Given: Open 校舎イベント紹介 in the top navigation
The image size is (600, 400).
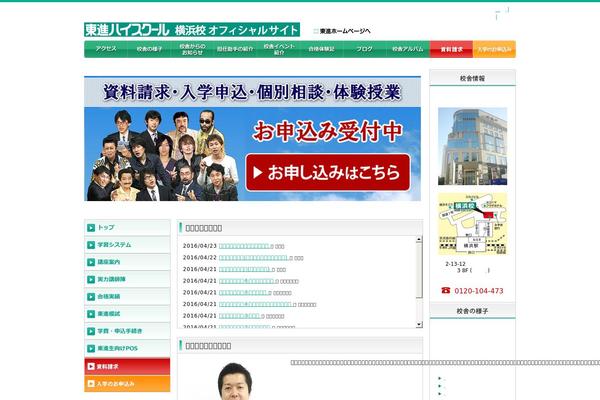Looking at the screenshot, I should 279,49.
